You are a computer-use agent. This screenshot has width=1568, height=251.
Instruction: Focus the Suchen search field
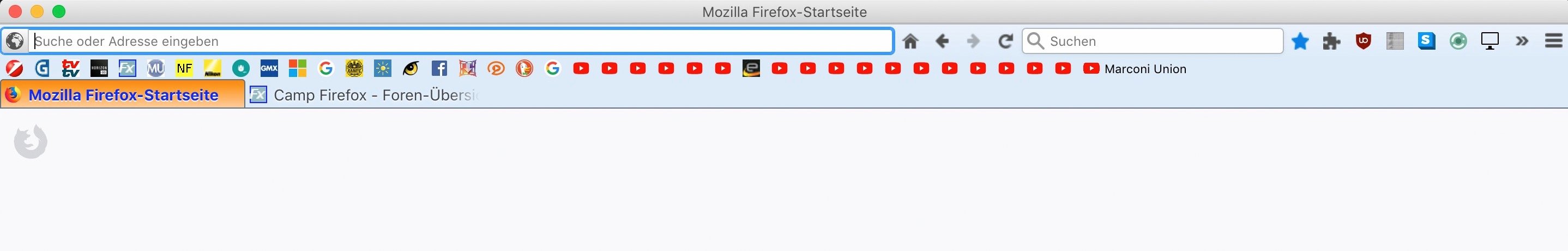(1153, 41)
